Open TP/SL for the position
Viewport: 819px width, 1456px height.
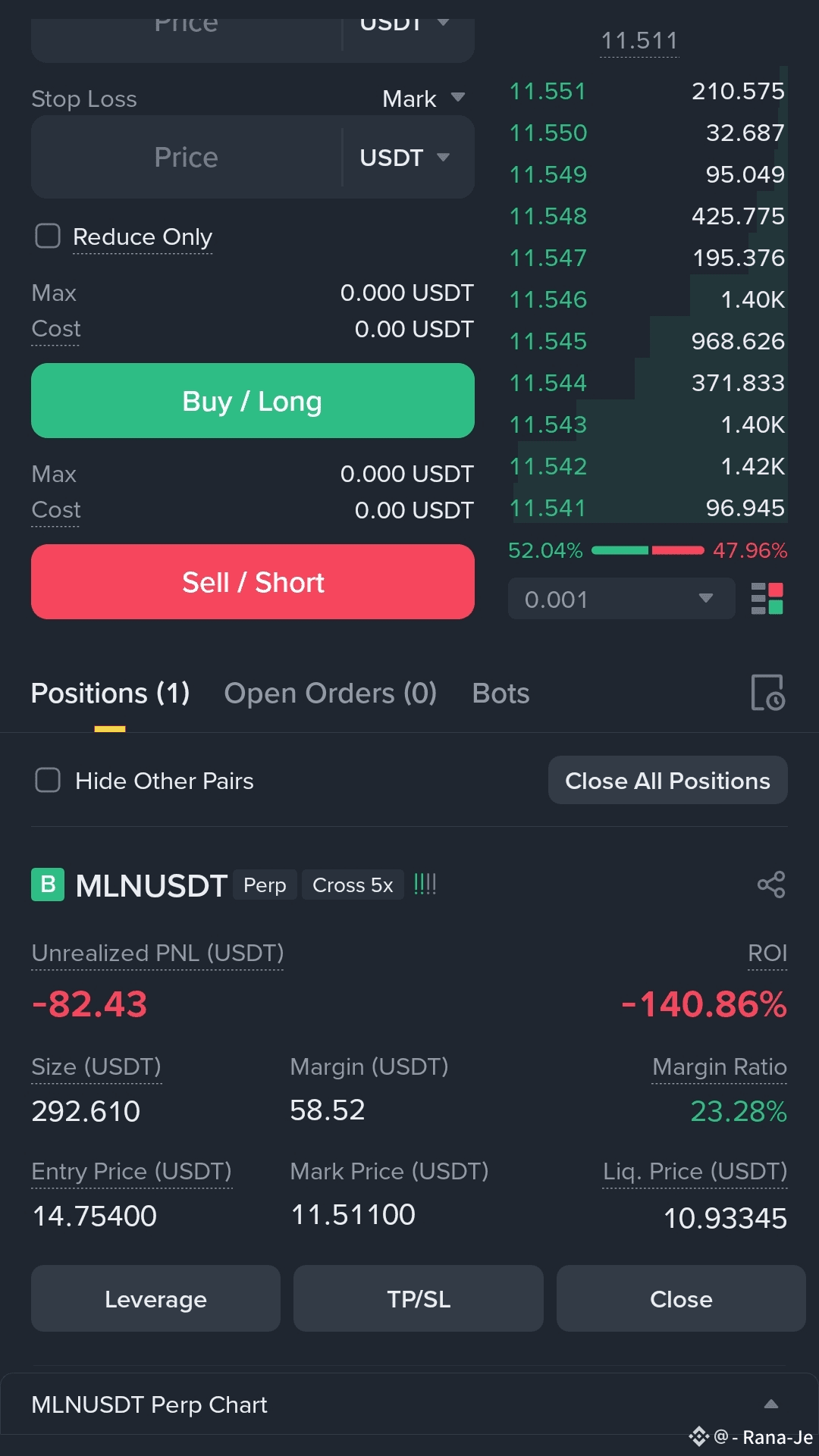click(419, 1299)
